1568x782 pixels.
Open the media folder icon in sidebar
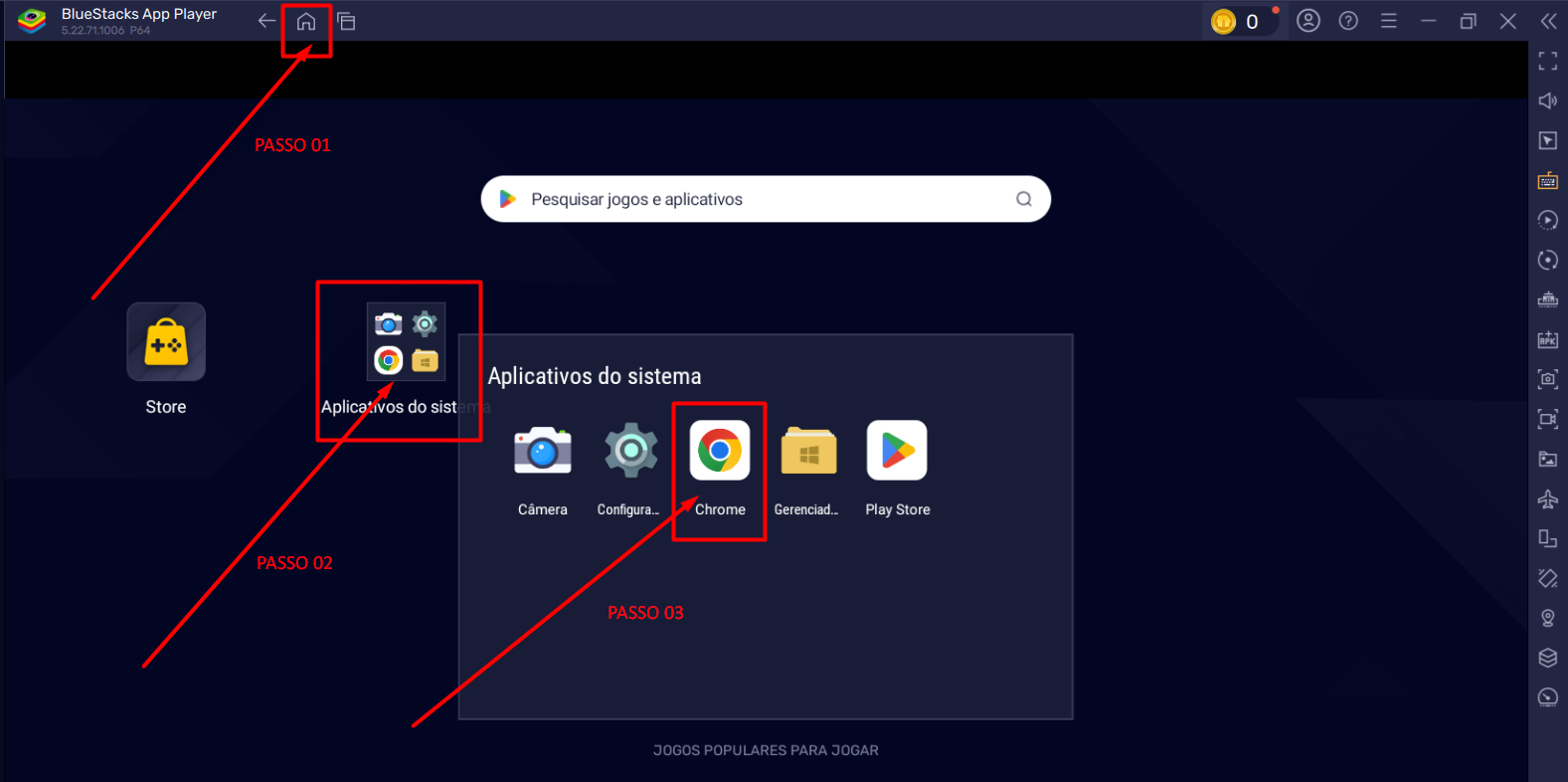tap(1548, 459)
